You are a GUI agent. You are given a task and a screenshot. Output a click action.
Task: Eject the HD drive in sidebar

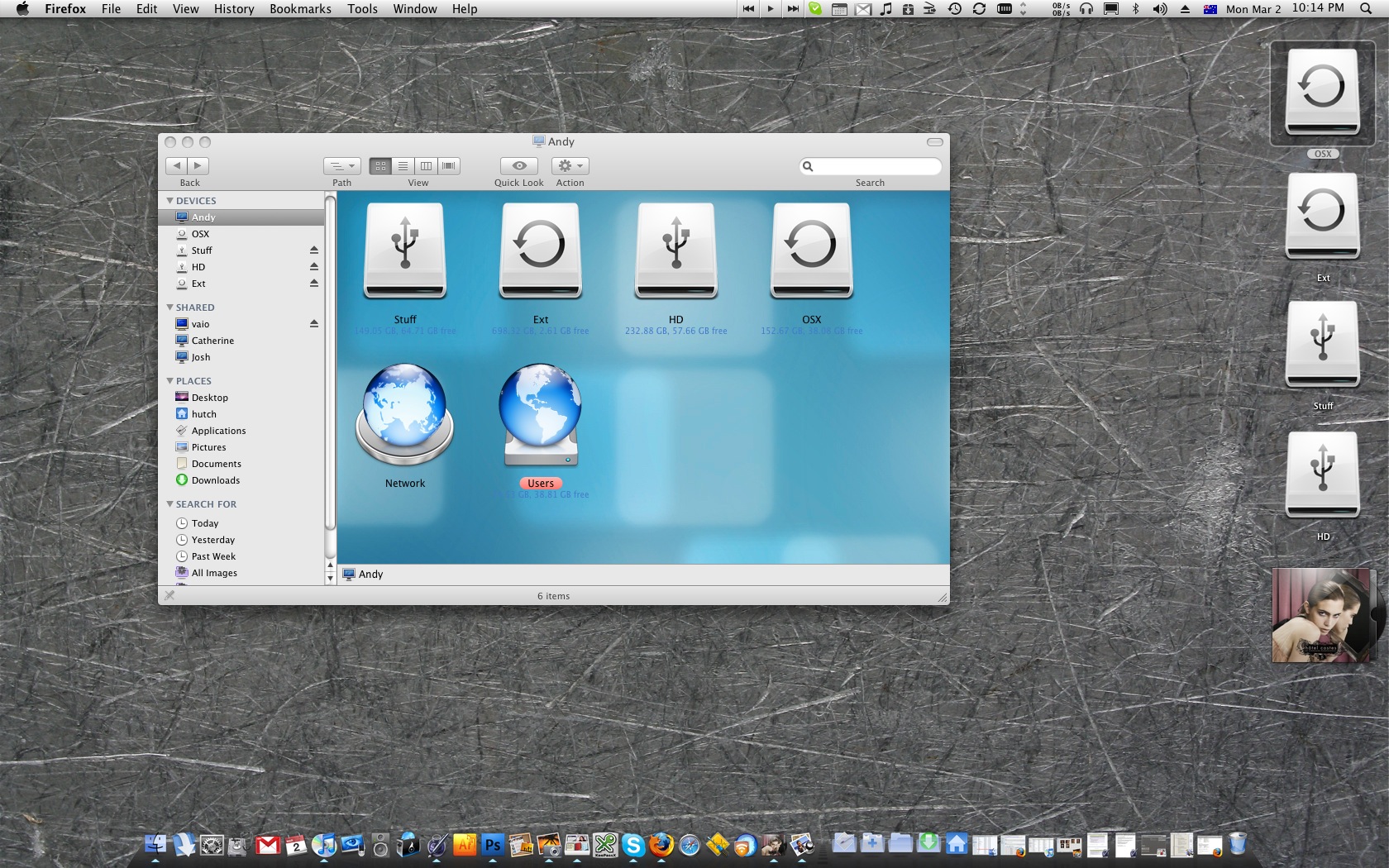point(314,266)
